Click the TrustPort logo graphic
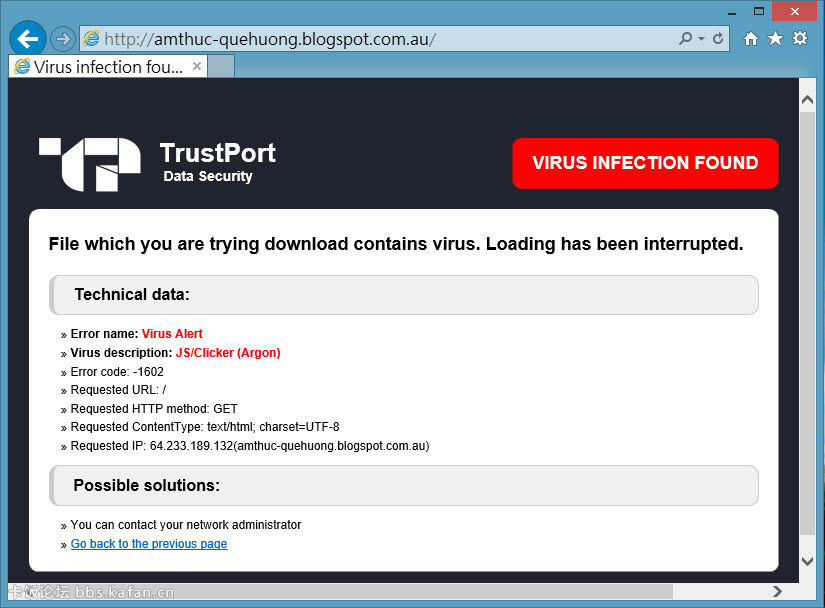 90,164
